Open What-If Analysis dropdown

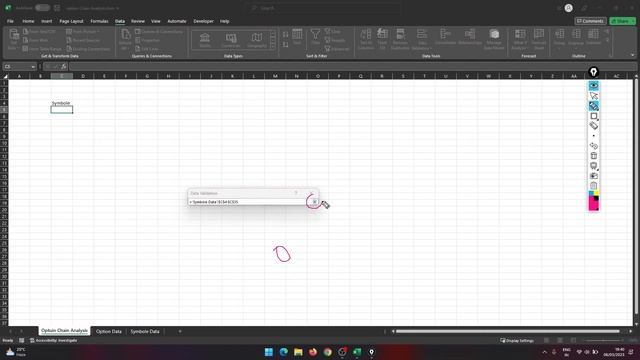(x=520, y=40)
